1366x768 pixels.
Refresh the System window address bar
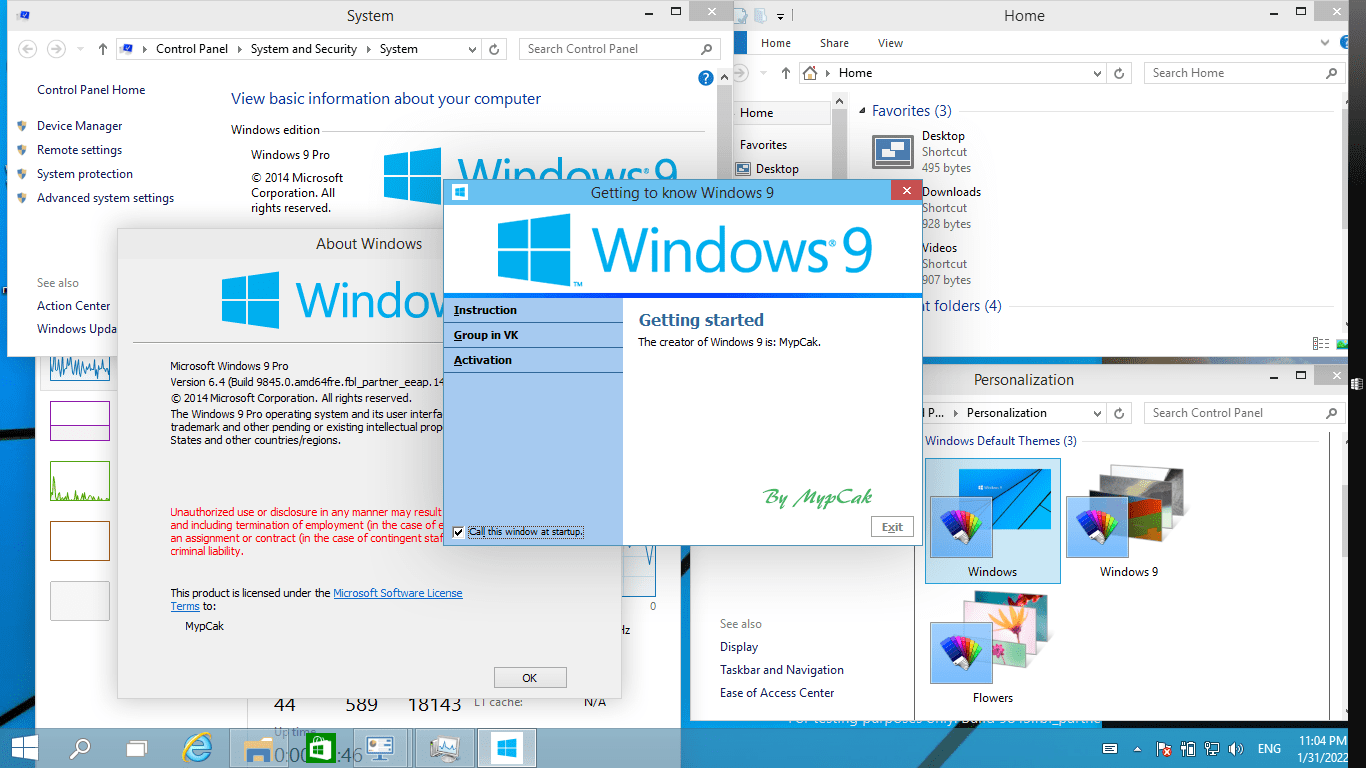[x=495, y=49]
